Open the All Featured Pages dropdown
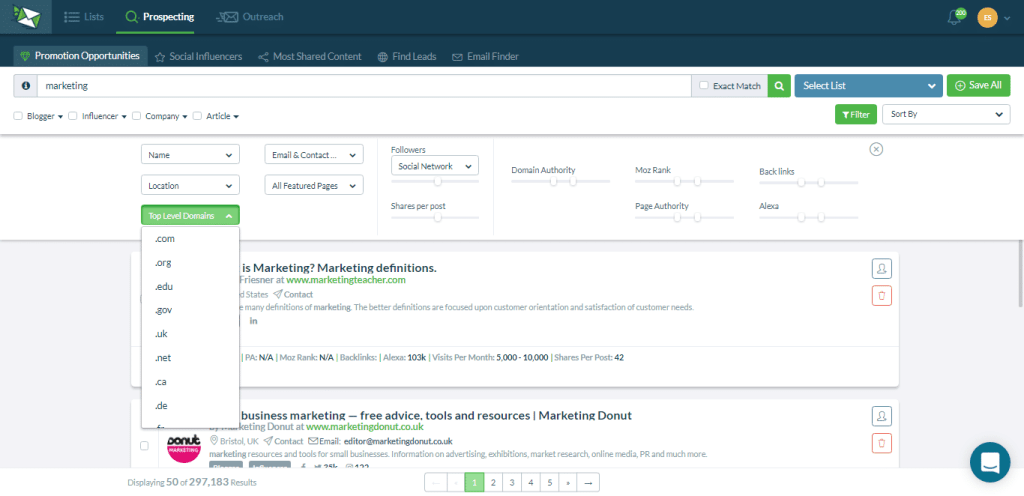The image size is (1024, 496). click(313, 185)
